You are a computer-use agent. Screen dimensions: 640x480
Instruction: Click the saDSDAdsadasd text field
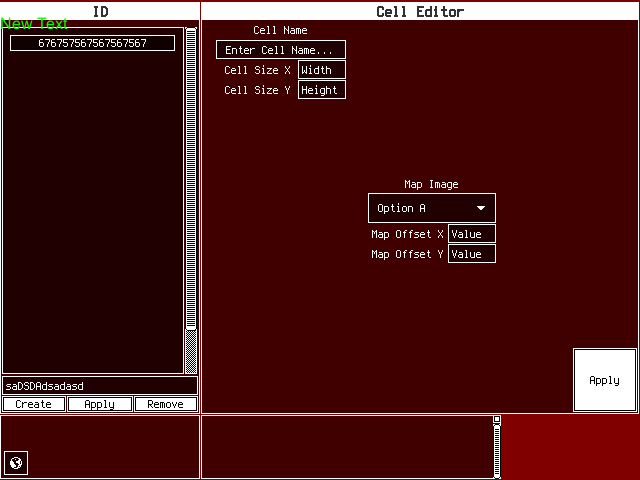[x=100, y=386]
